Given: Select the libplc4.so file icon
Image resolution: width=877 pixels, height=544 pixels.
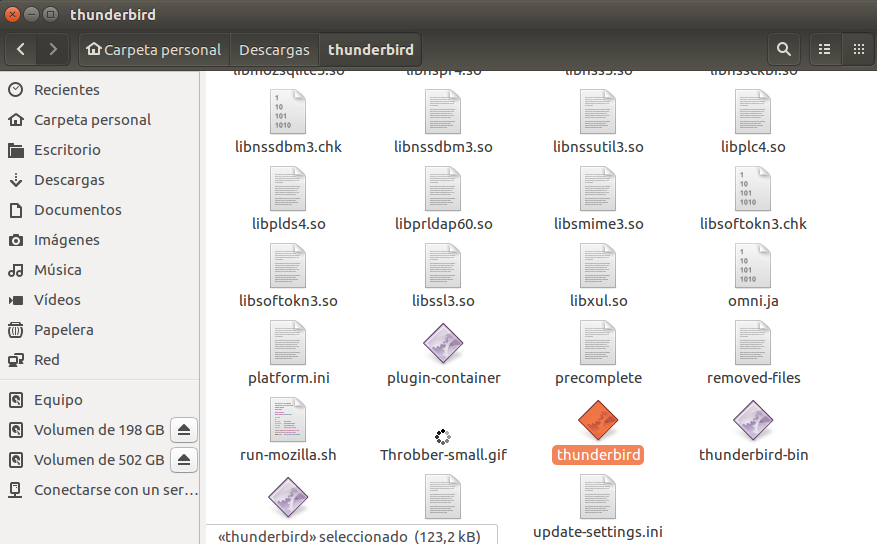Looking at the screenshot, I should pyautogui.click(x=753, y=112).
